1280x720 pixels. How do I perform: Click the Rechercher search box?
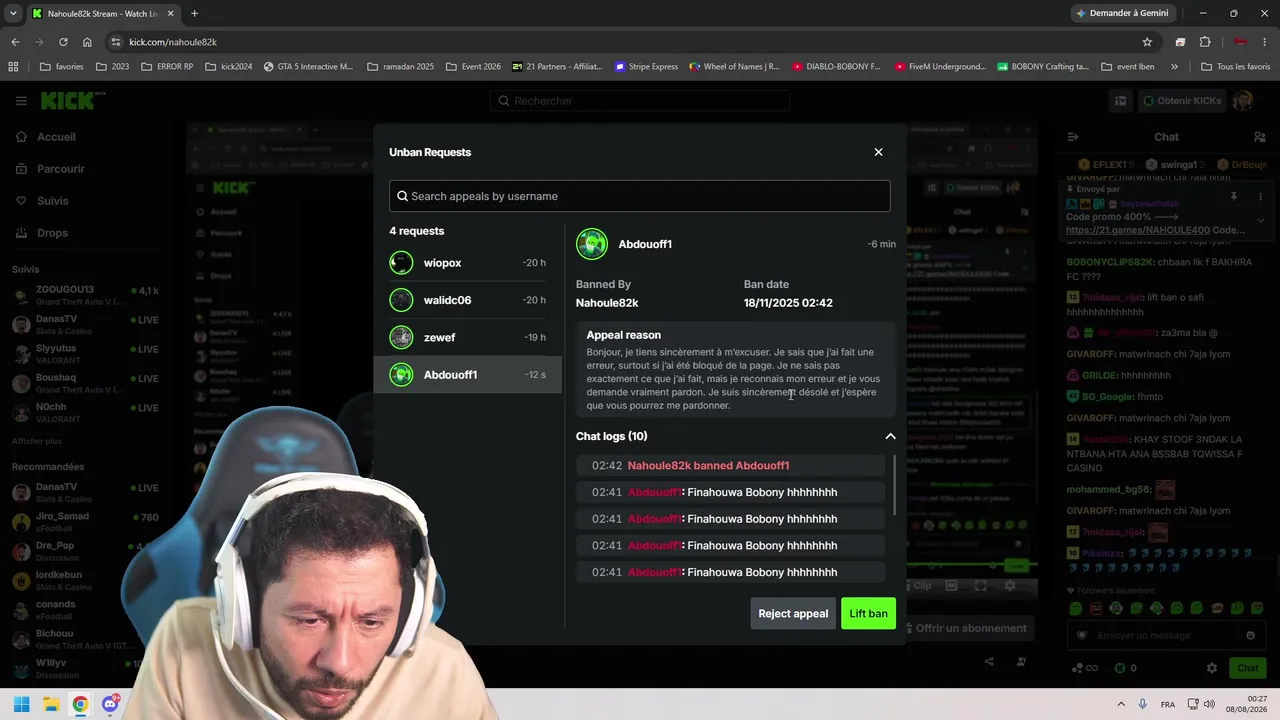click(x=640, y=101)
